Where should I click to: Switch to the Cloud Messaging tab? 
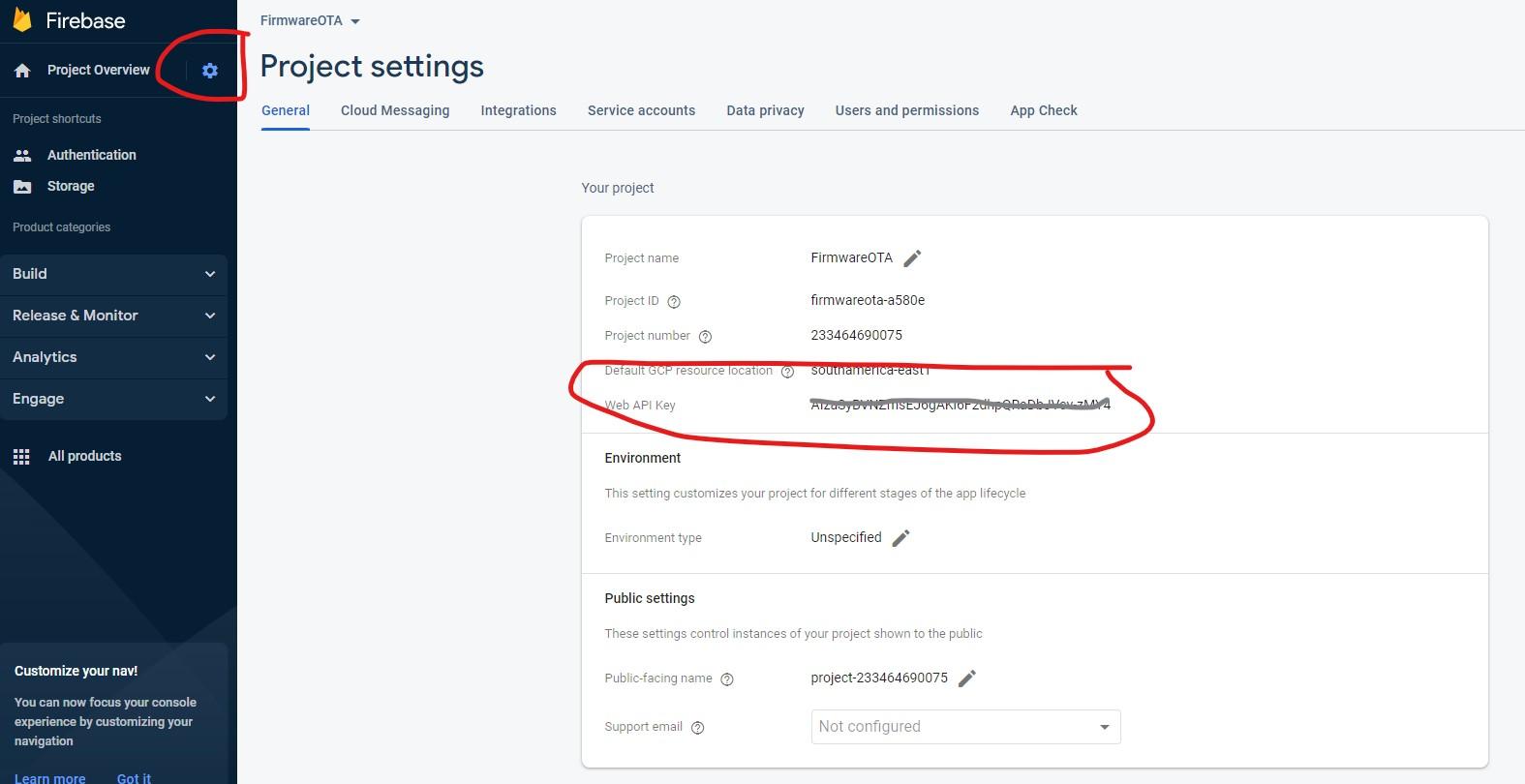pos(395,110)
